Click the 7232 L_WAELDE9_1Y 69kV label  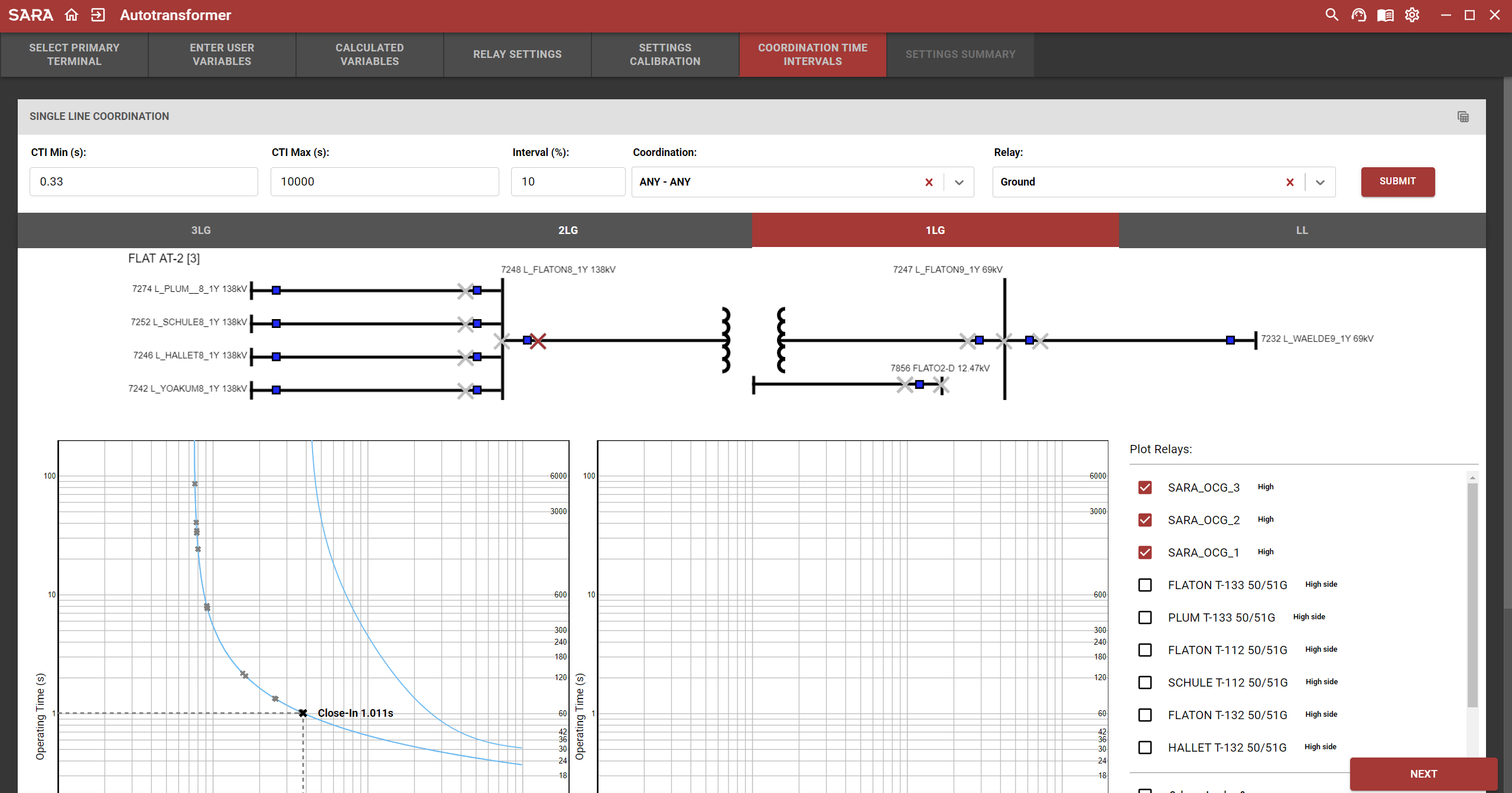[1317, 339]
